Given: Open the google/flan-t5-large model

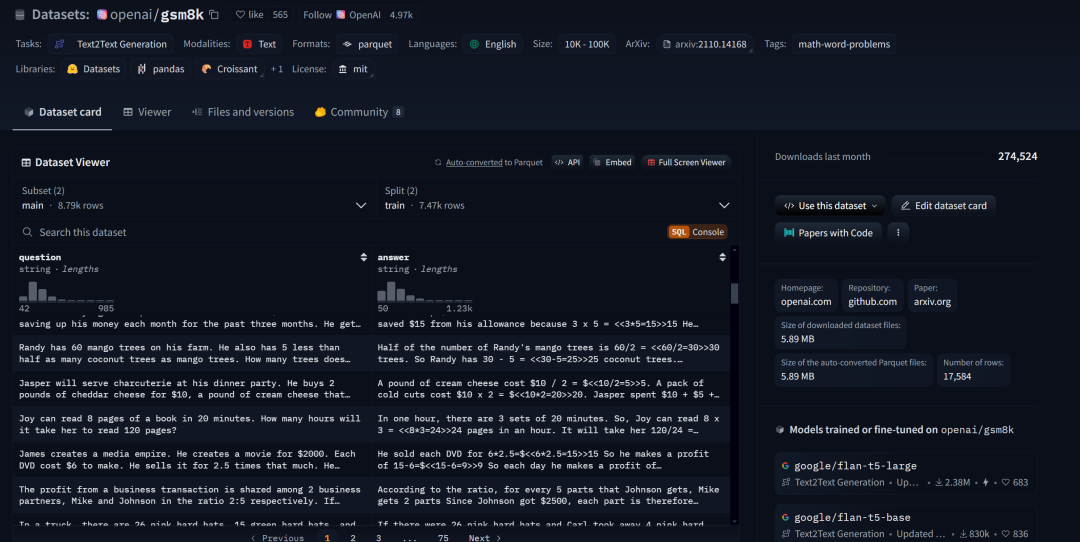Looking at the screenshot, I should pyautogui.click(x=906, y=473).
